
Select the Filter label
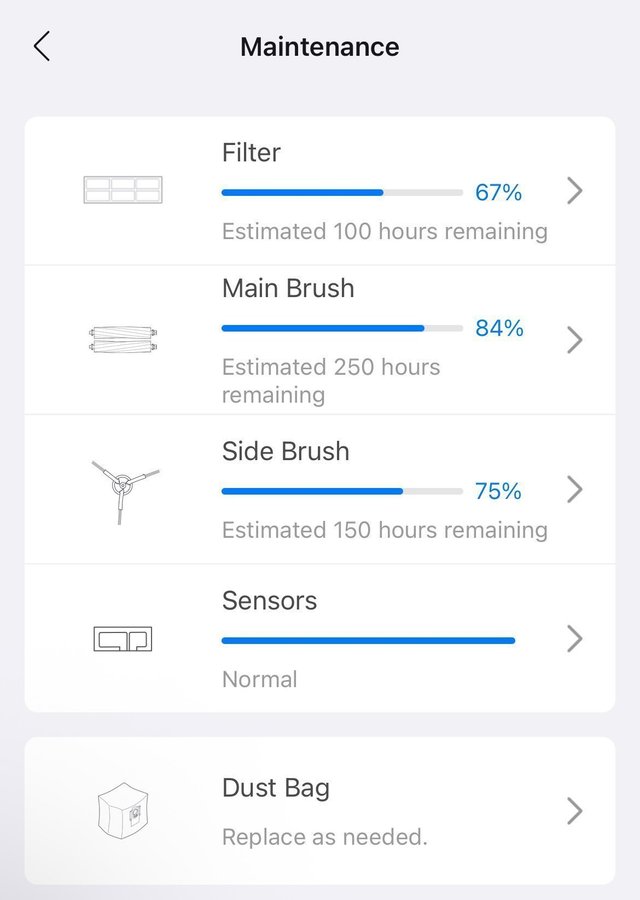pyautogui.click(x=251, y=153)
